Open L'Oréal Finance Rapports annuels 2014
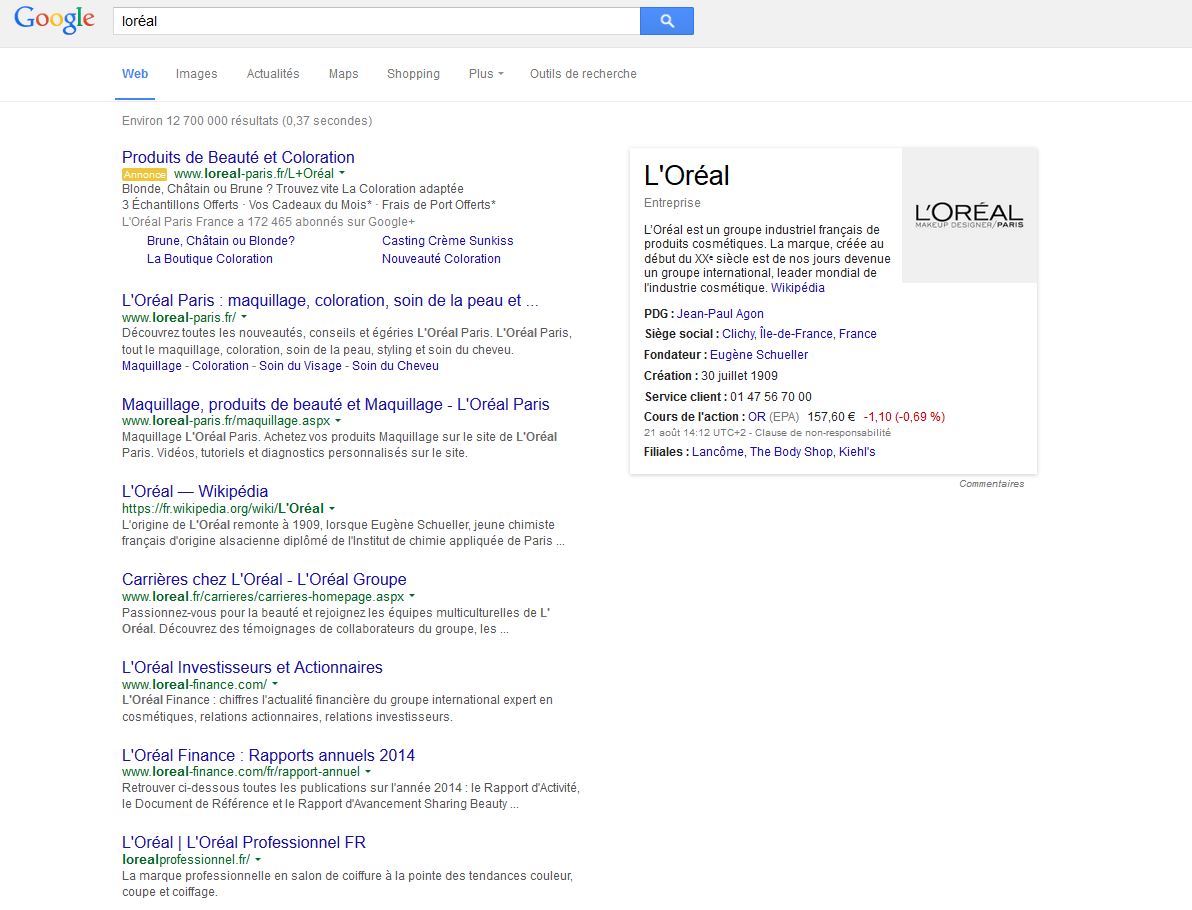The width and height of the screenshot is (1192, 910). coord(268,756)
